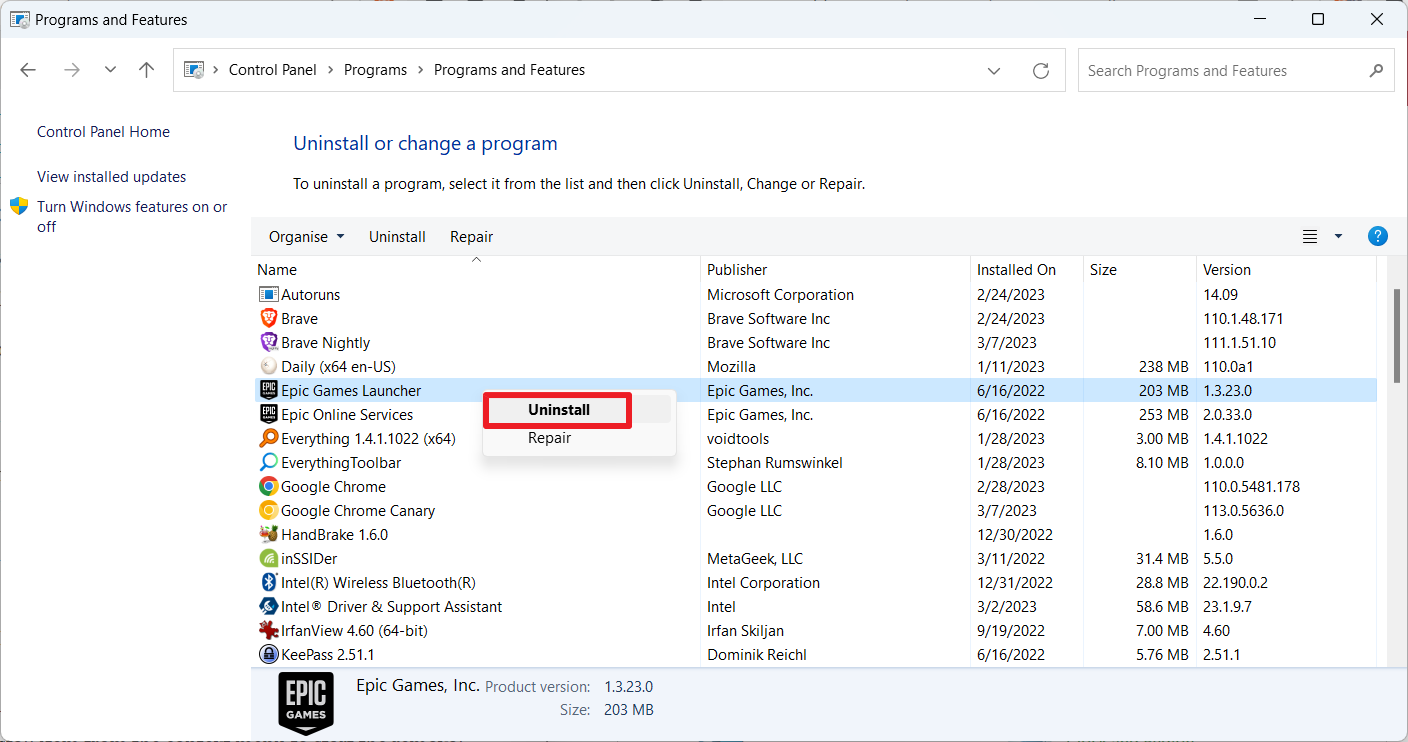Click the Epic Online Services icon
The width and height of the screenshot is (1408, 742).
pyautogui.click(x=268, y=415)
